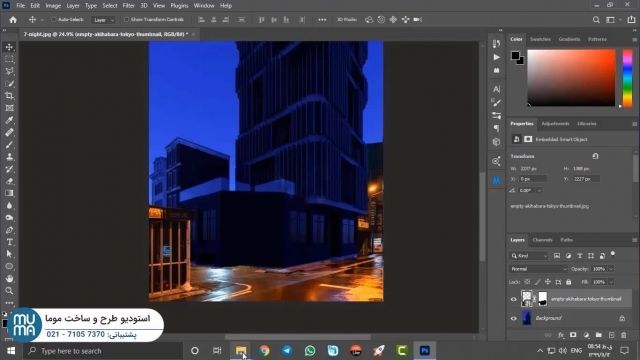Hide the Background layer
Screen dimensions: 640x360
(x=514, y=318)
